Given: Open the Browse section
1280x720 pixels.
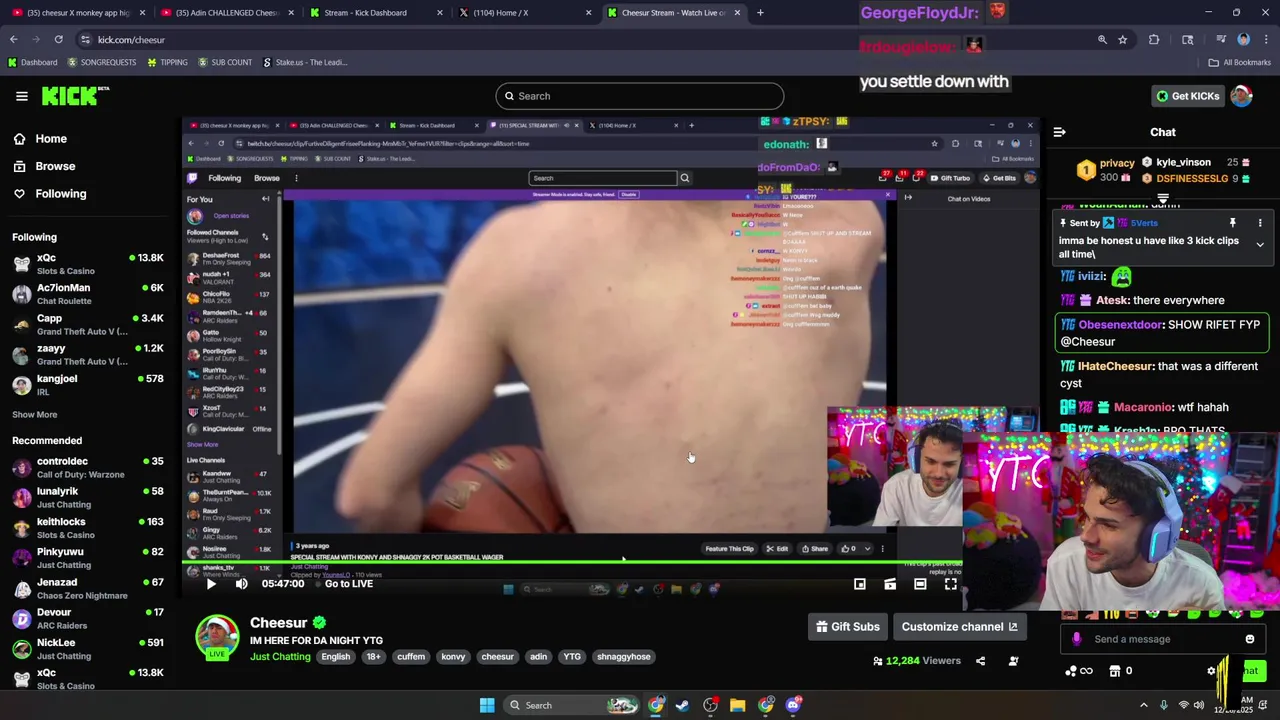Looking at the screenshot, I should point(55,166).
